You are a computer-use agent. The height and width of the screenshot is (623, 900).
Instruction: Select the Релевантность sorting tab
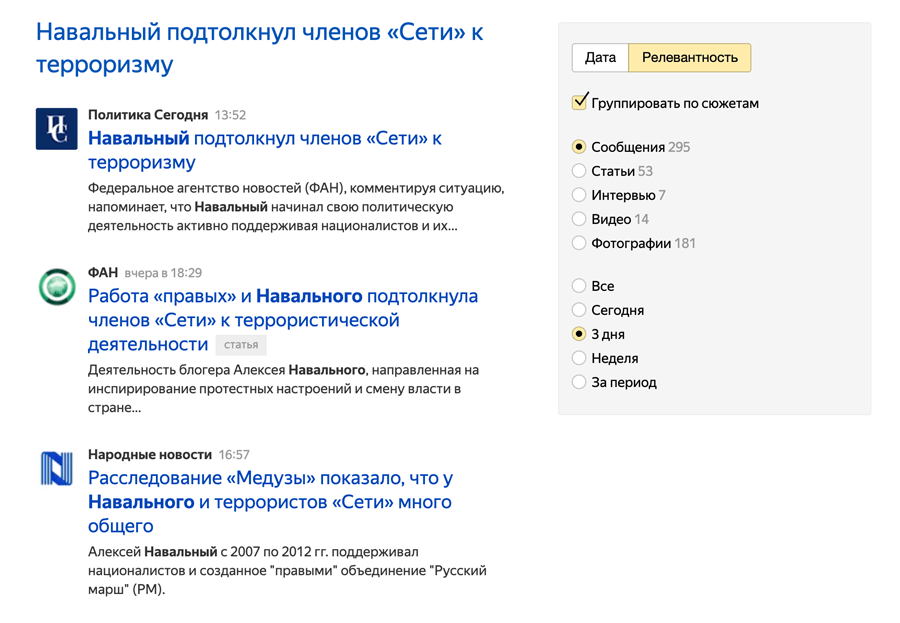tap(689, 58)
